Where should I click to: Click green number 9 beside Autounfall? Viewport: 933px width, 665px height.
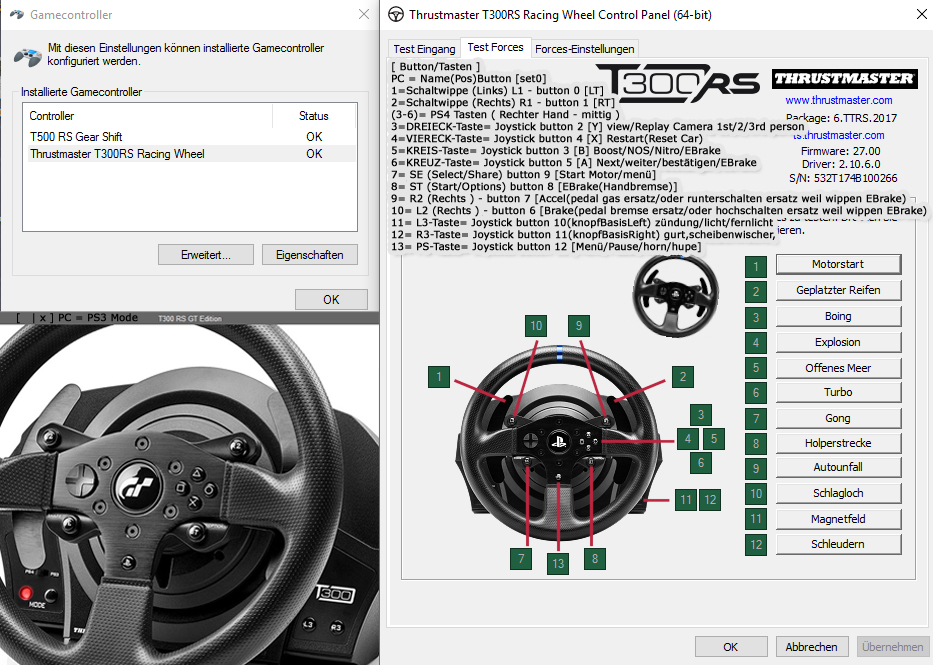(756, 469)
